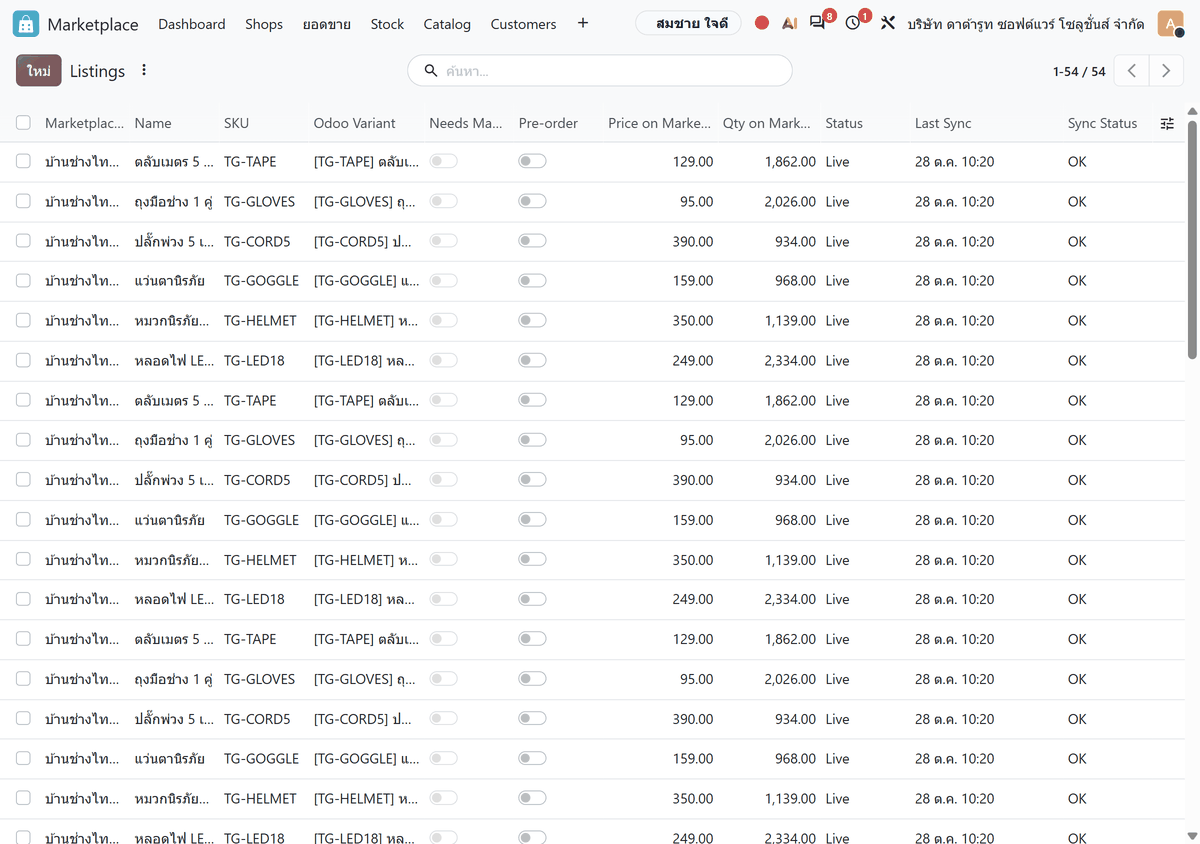Open the Shops menu
Viewport: 1200px width, 844px height.
click(x=264, y=24)
